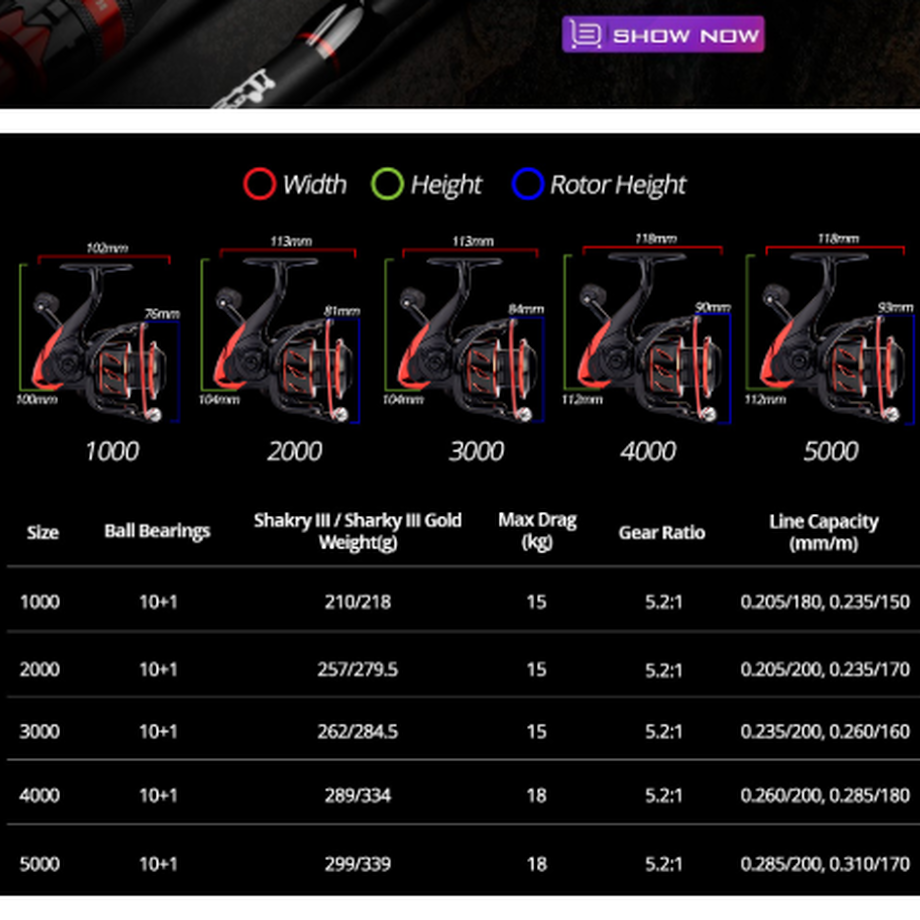This screenshot has height=920, width=920.
Task: Click the 84mm rotor height label
Action: (x=526, y=309)
